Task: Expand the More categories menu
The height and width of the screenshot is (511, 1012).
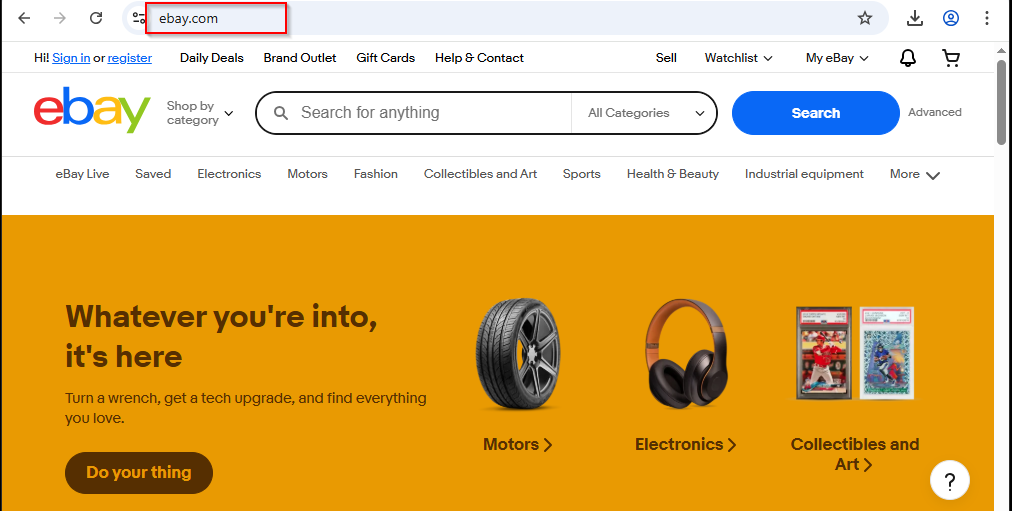Action: click(915, 174)
